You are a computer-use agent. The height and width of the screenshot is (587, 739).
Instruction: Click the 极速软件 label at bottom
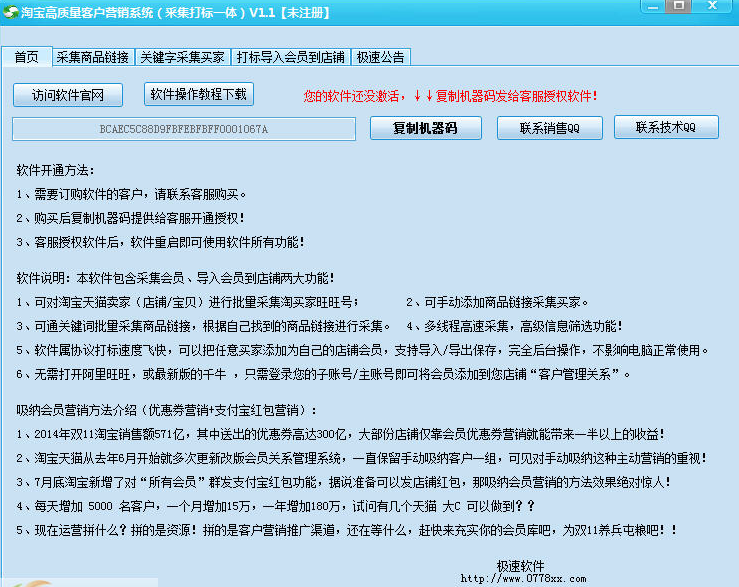click(x=520, y=566)
